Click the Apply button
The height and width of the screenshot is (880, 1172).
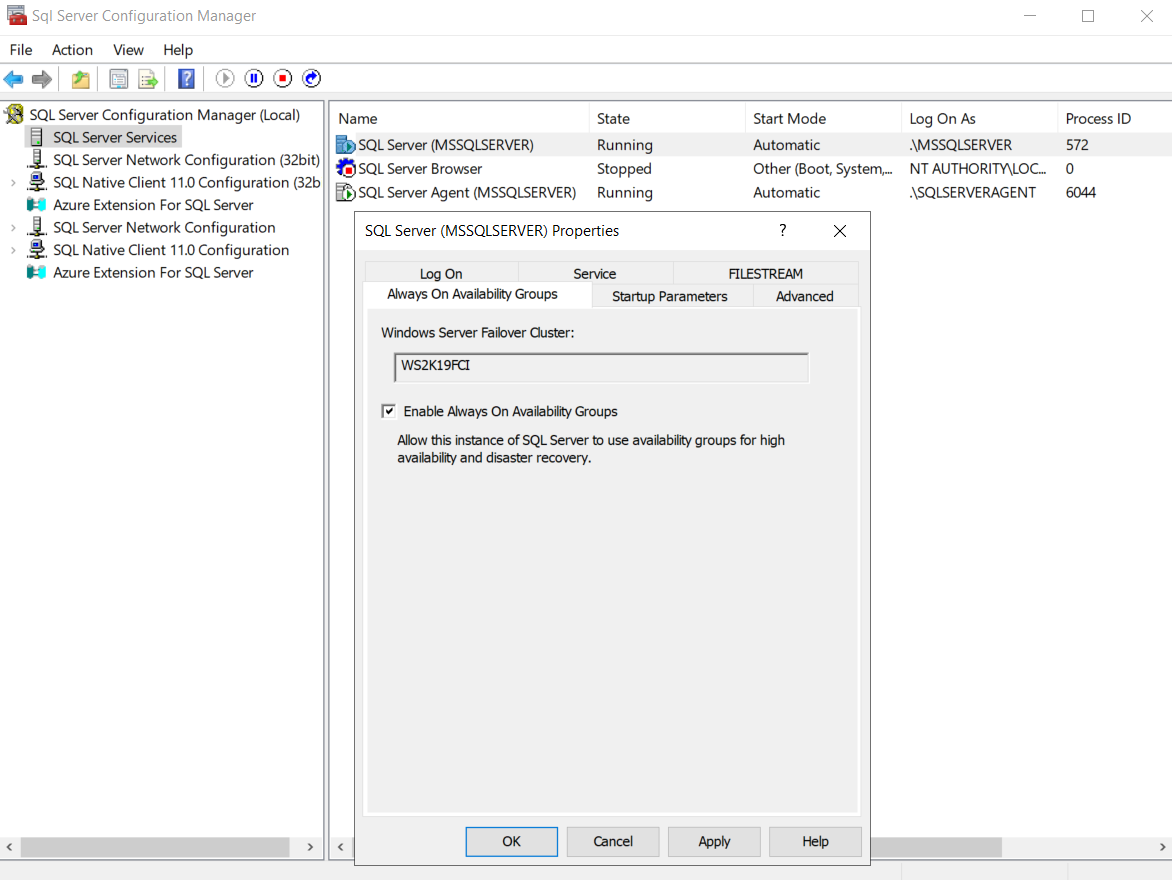713,841
